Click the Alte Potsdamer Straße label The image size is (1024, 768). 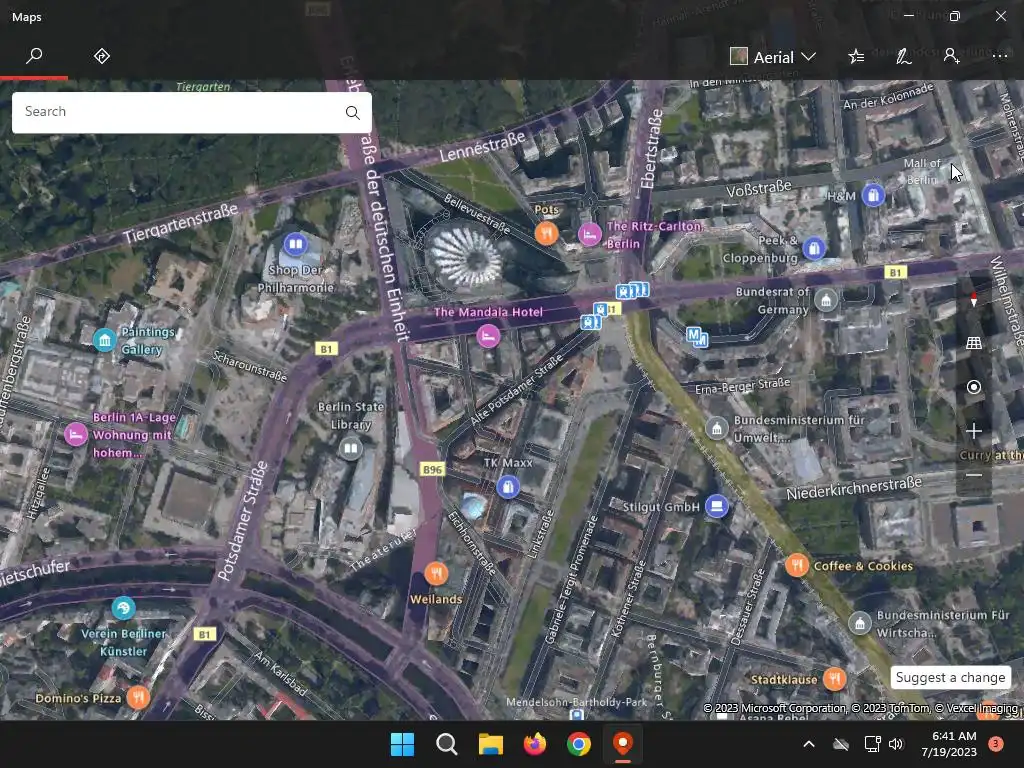[x=516, y=390]
